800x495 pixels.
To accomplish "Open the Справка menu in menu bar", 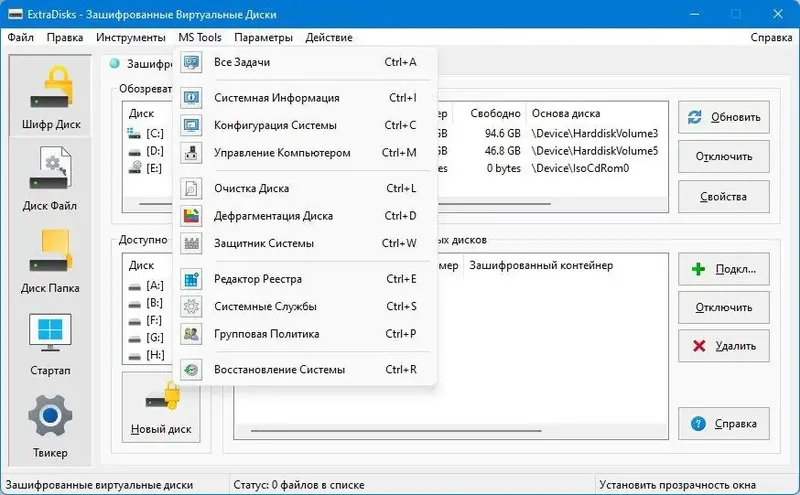I will pos(771,37).
